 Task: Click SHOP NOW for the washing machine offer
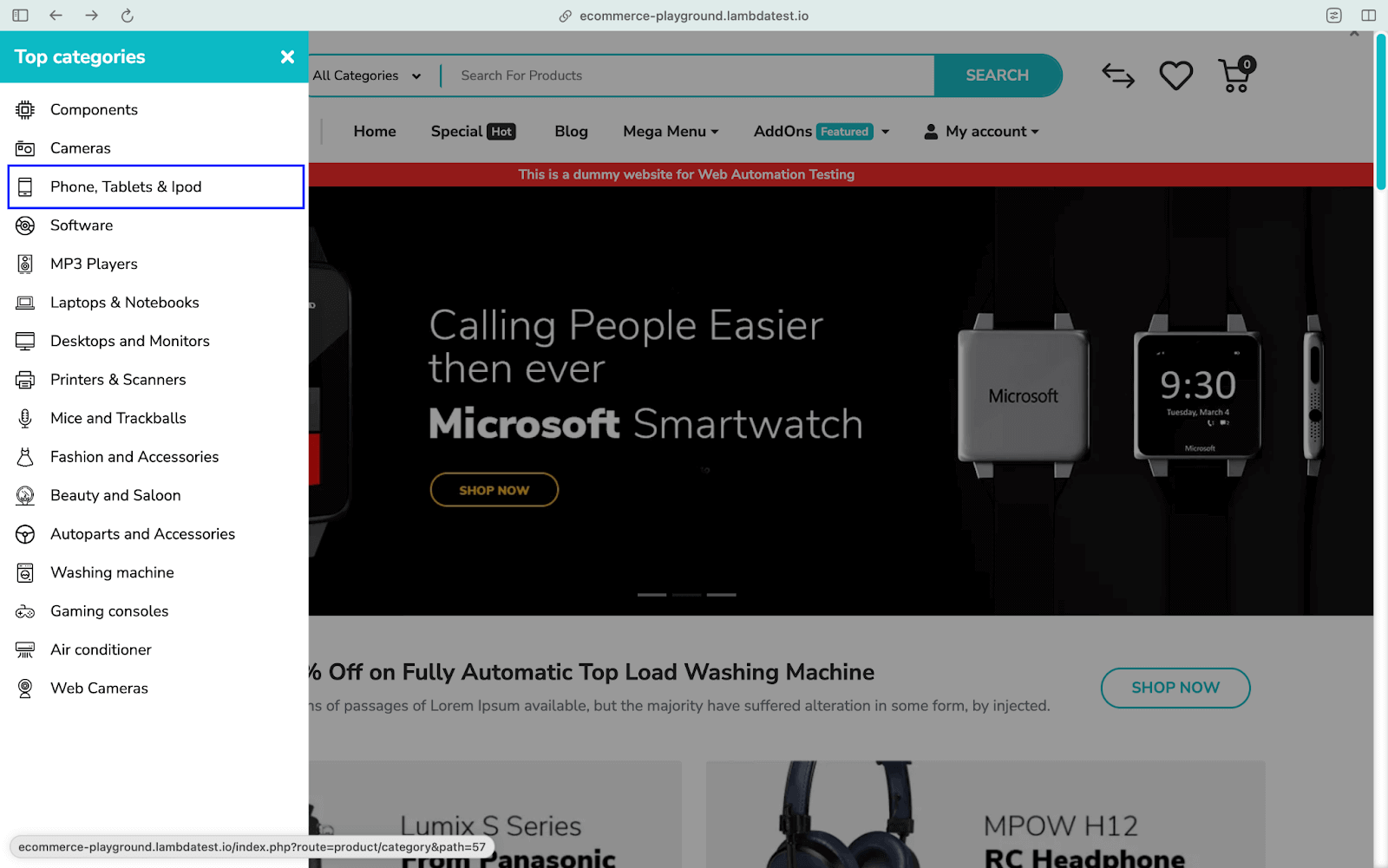coord(1175,688)
